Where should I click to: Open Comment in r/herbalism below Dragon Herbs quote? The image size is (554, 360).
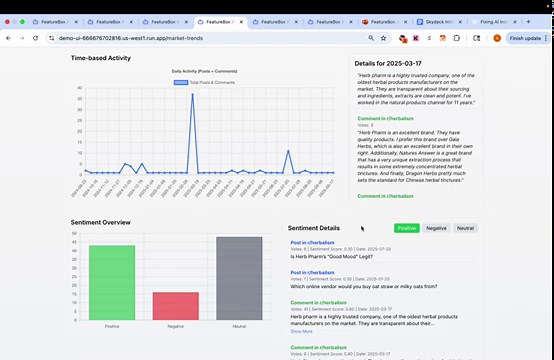point(385,196)
